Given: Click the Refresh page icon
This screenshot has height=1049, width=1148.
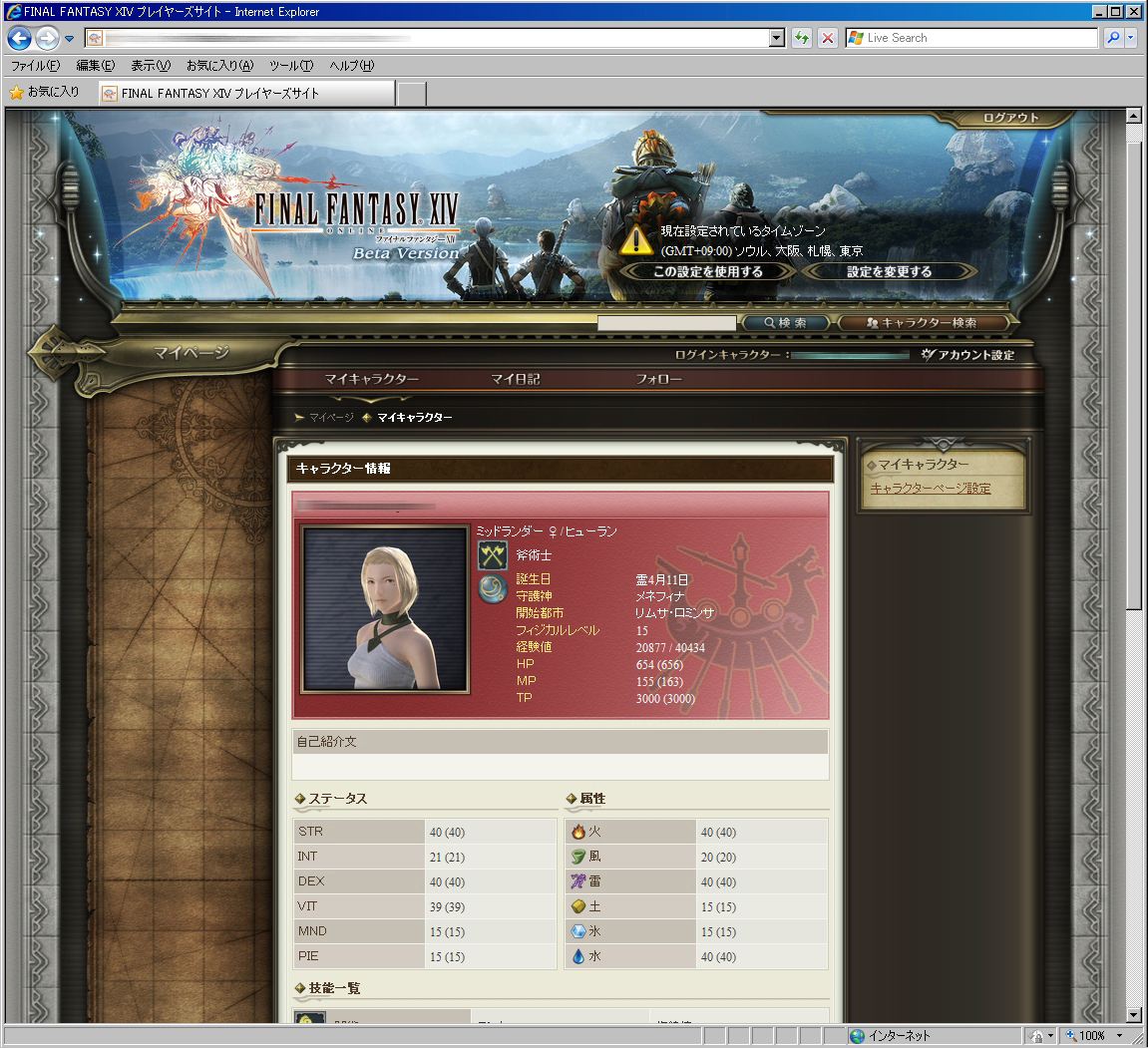Looking at the screenshot, I should point(802,38).
